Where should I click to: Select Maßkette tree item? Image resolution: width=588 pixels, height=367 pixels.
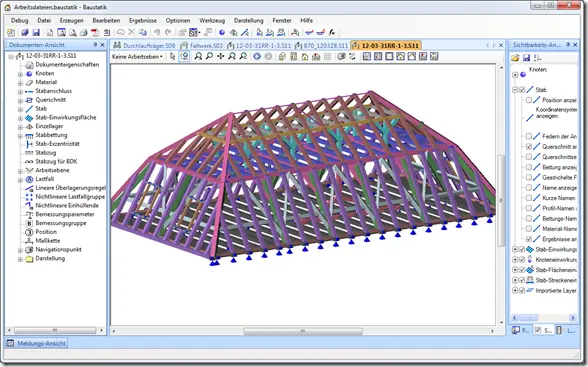tap(48, 241)
